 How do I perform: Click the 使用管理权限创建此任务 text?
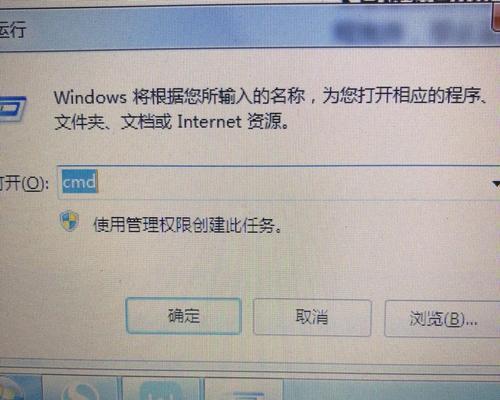187,225
